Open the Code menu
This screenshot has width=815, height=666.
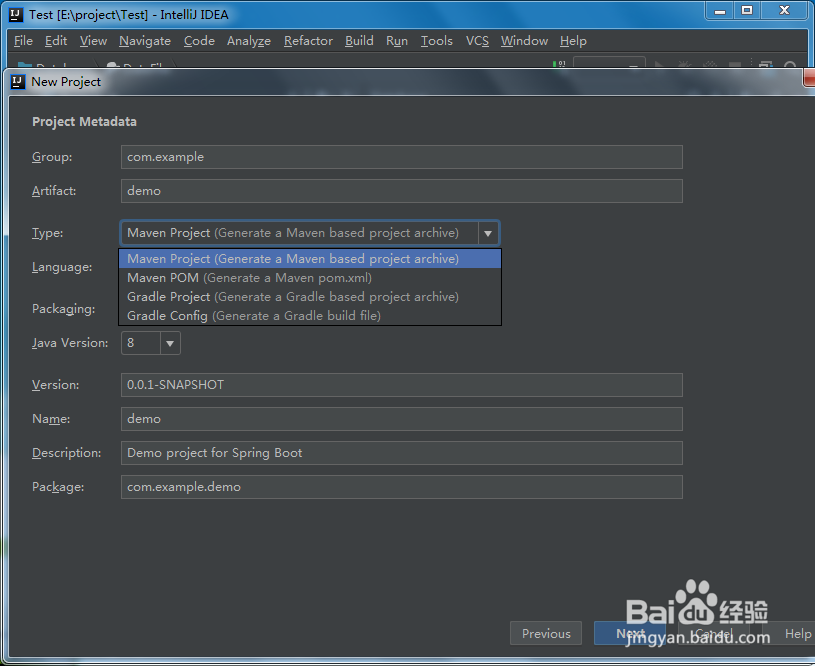tap(199, 41)
